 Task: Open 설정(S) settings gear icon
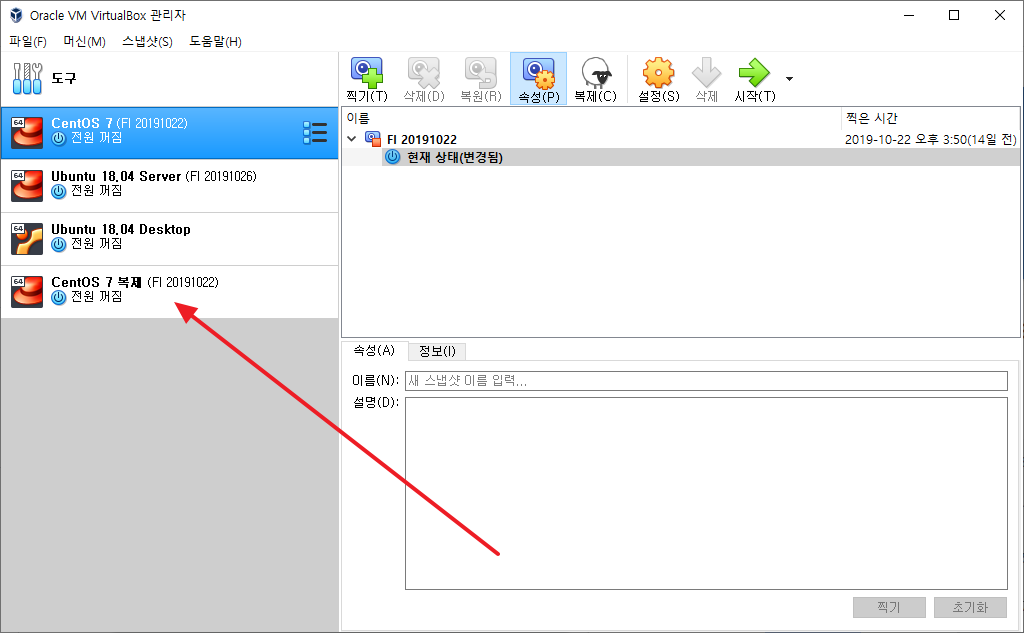658,73
